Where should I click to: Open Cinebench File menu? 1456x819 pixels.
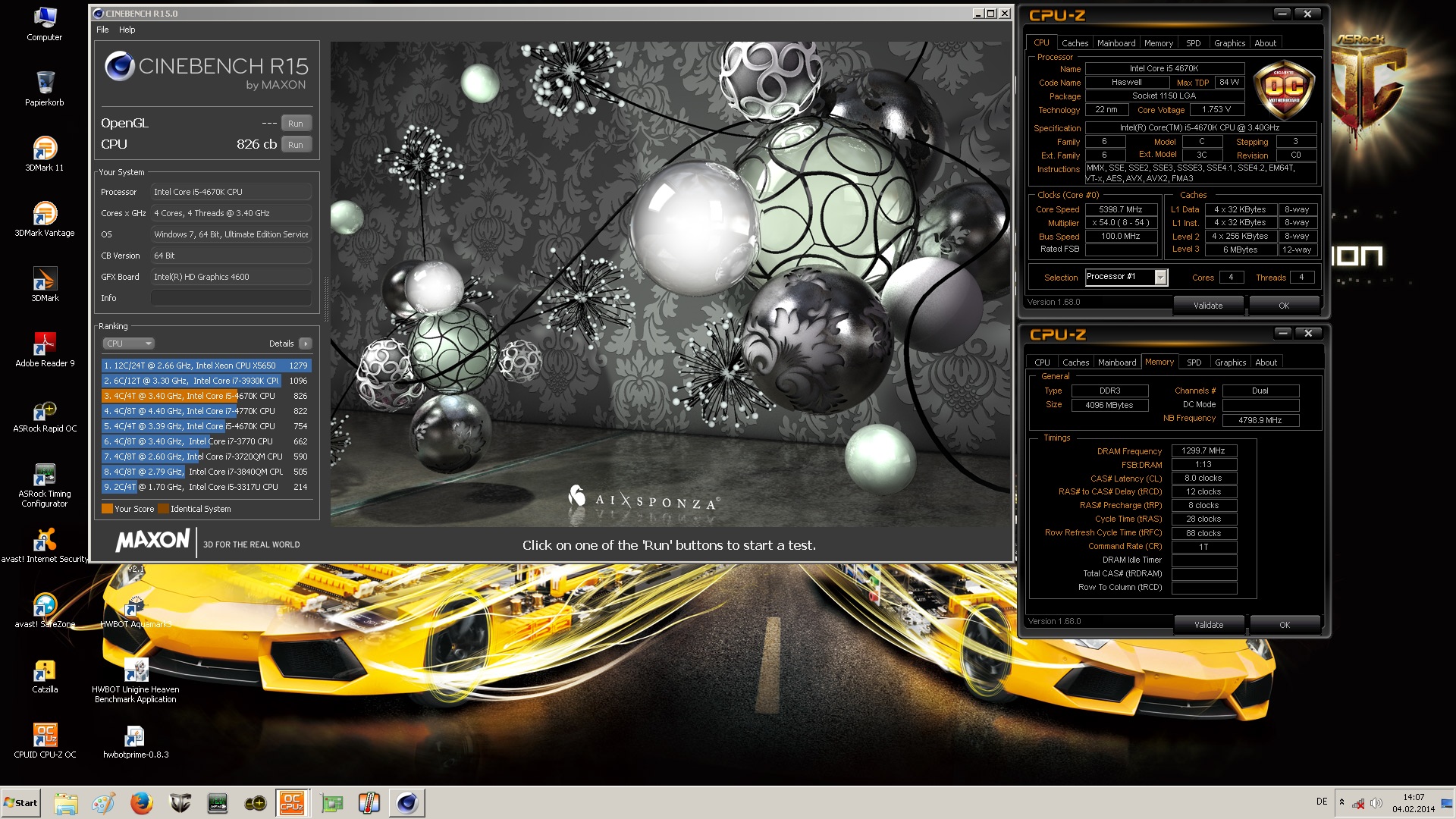[102, 30]
